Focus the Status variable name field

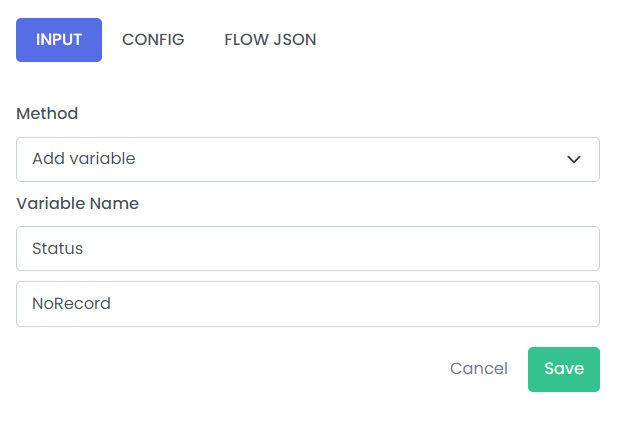tap(308, 248)
